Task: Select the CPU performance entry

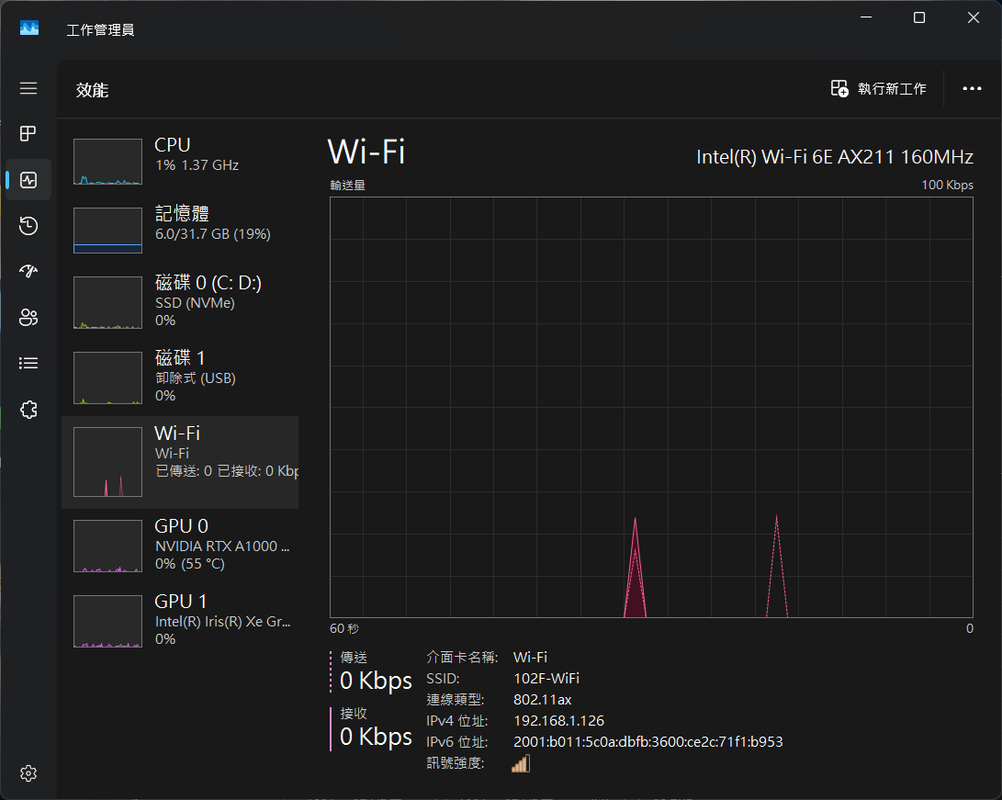Action: [180, 162]
